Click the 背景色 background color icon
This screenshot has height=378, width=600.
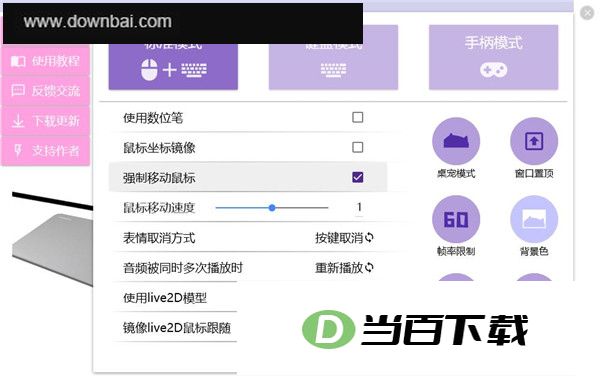(x=534, y=219)
